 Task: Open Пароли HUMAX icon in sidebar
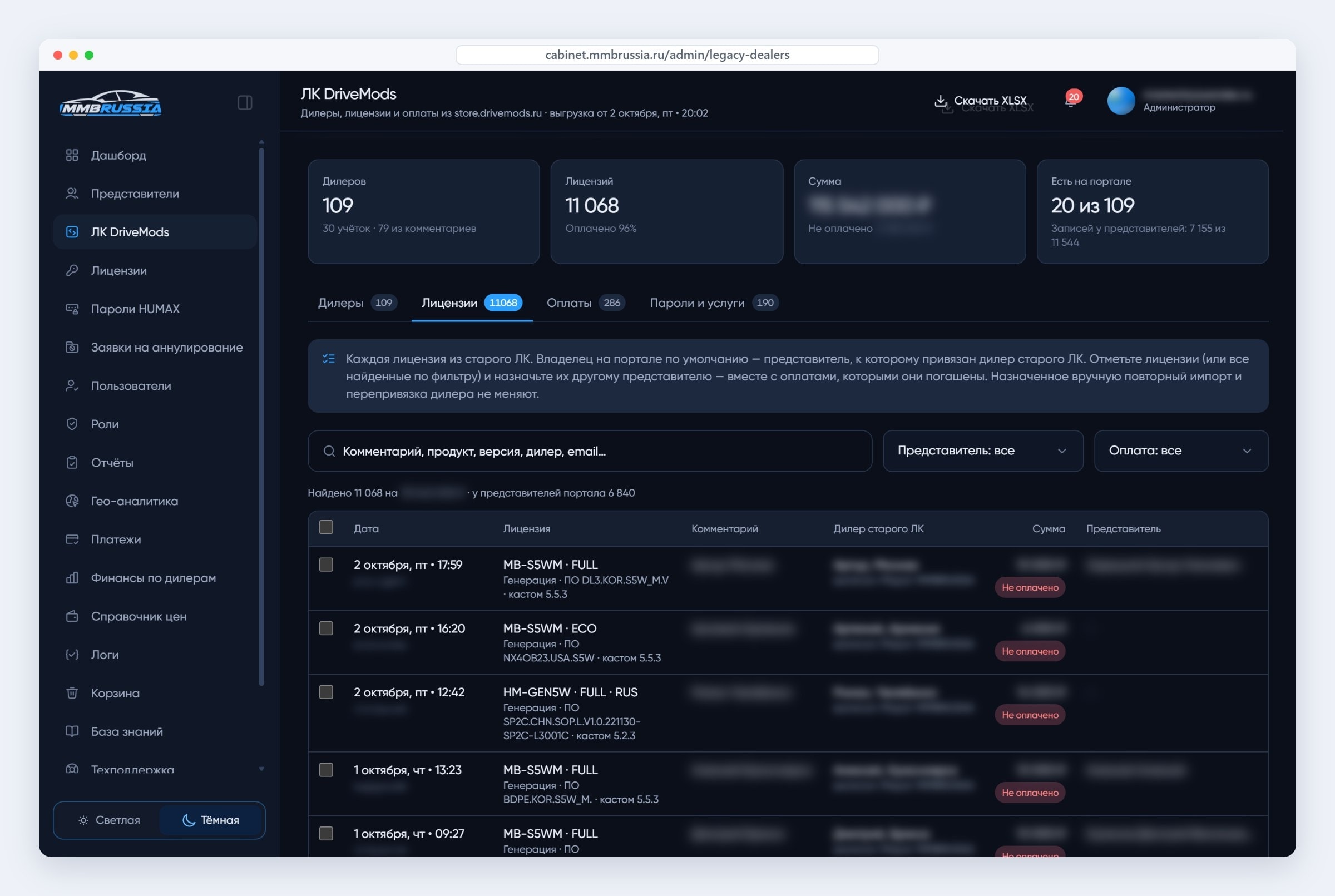tap(72, 309)
